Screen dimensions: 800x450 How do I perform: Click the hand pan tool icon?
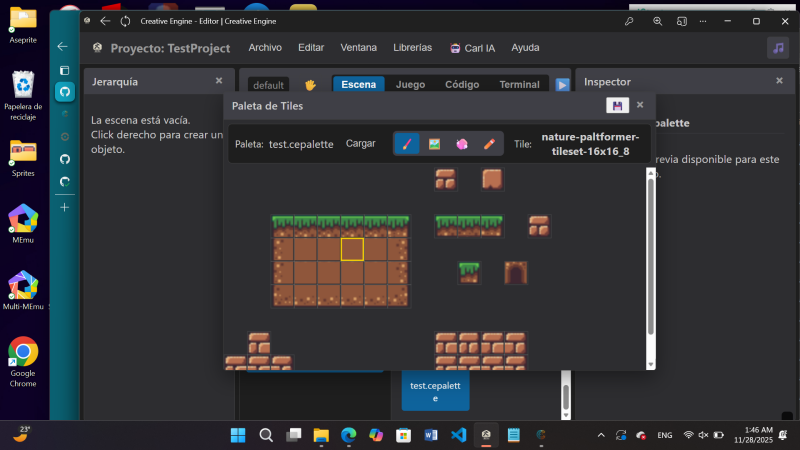(310, 85)
